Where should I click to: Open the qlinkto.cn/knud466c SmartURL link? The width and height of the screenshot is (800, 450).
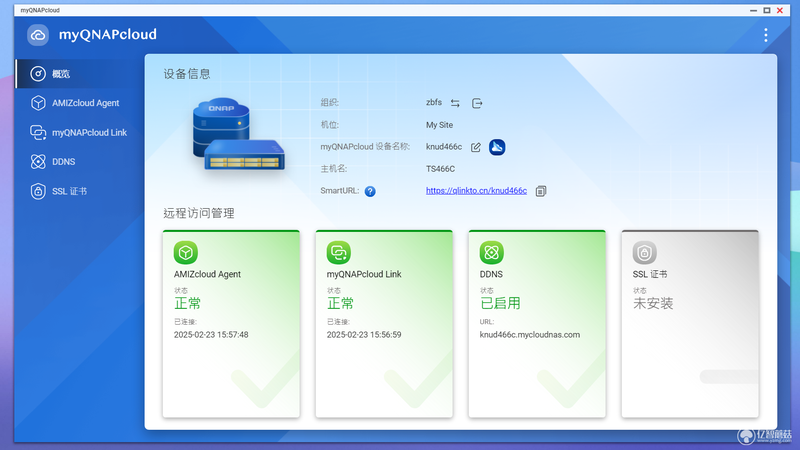477,190
